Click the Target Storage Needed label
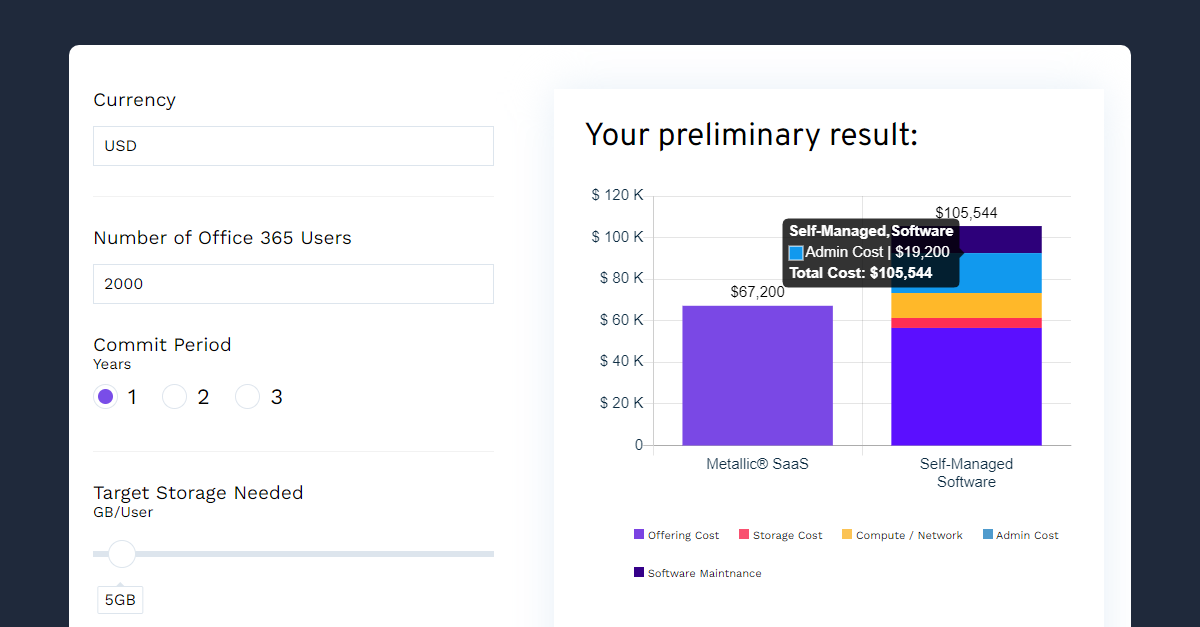The width and height of the screenshot is (1200, 627). [198, 493]
